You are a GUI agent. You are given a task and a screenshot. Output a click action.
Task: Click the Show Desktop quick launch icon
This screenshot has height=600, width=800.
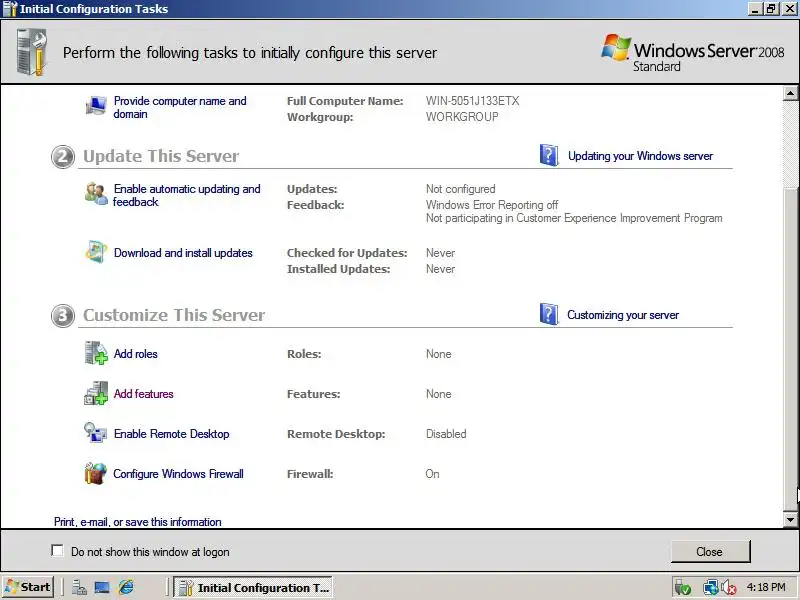[102, 588]
